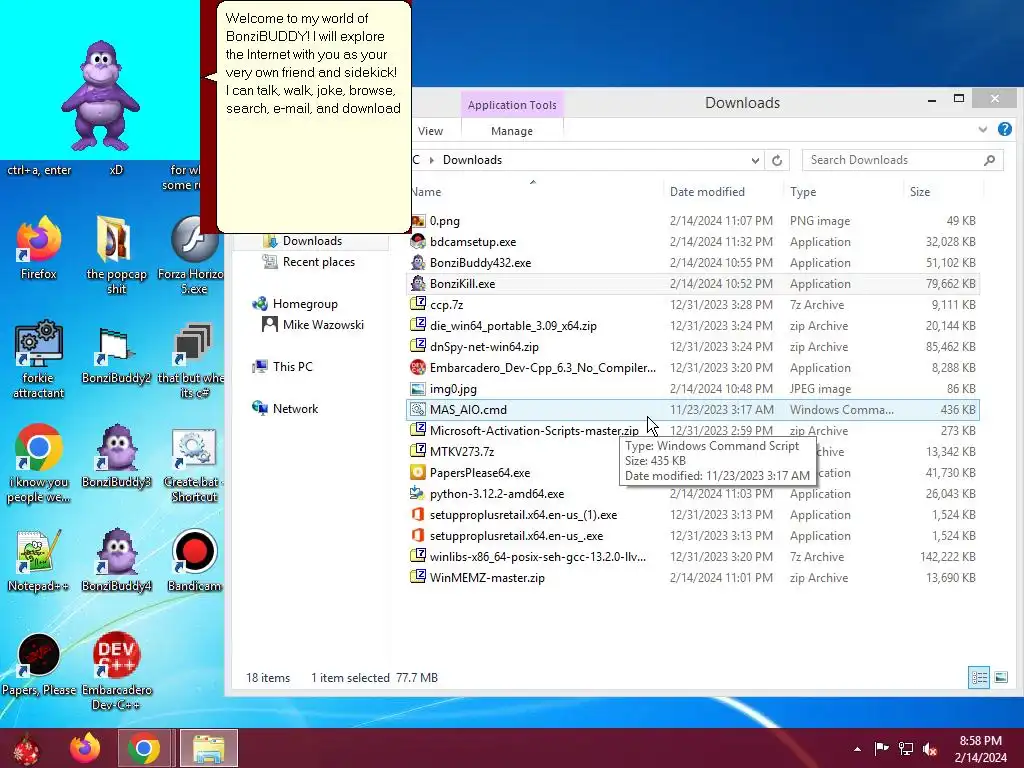
Task: Open 'the popcap shit' folder icon
Action: pos(116,253)
